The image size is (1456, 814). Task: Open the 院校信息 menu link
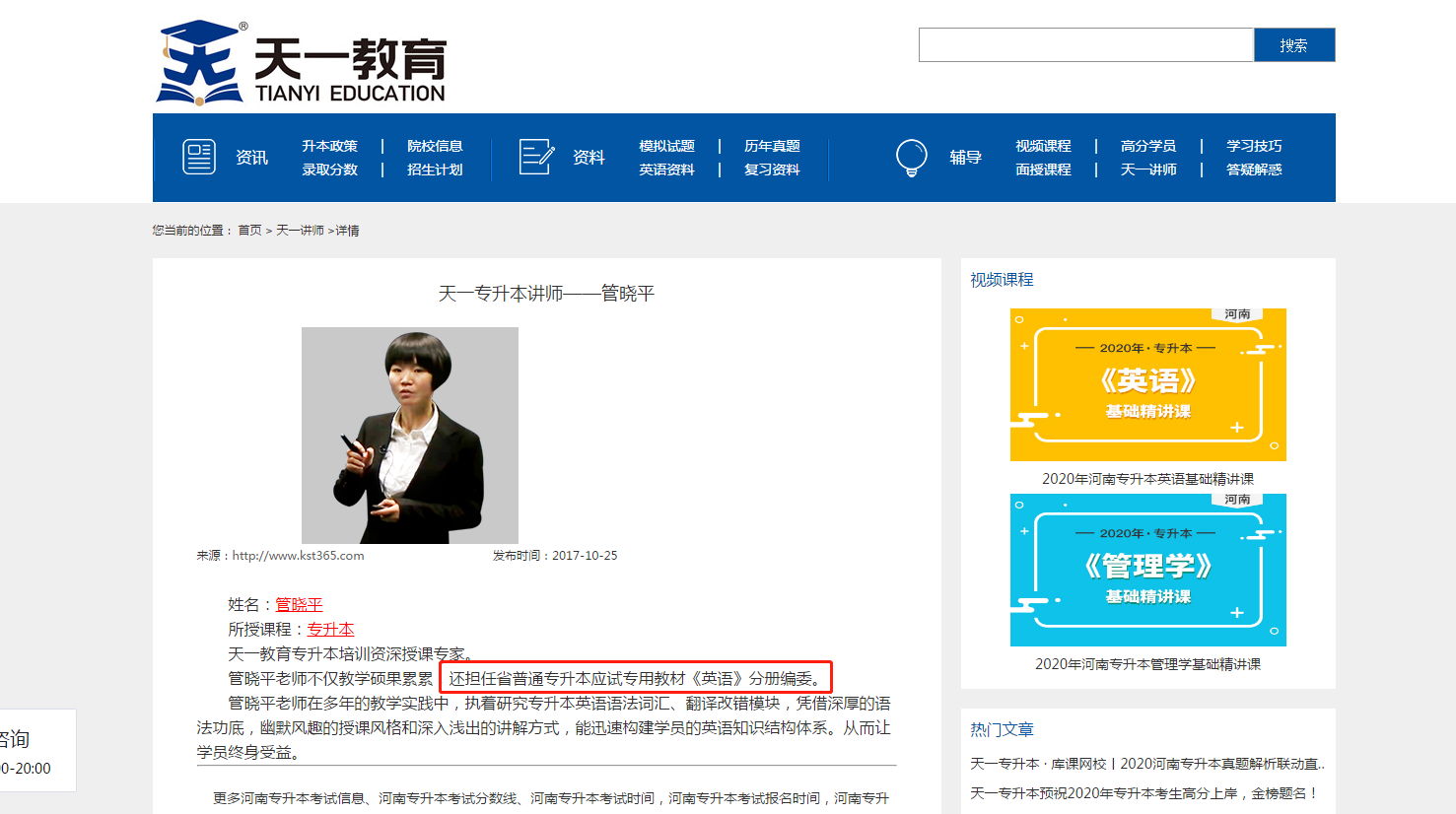tap(435, 146)
